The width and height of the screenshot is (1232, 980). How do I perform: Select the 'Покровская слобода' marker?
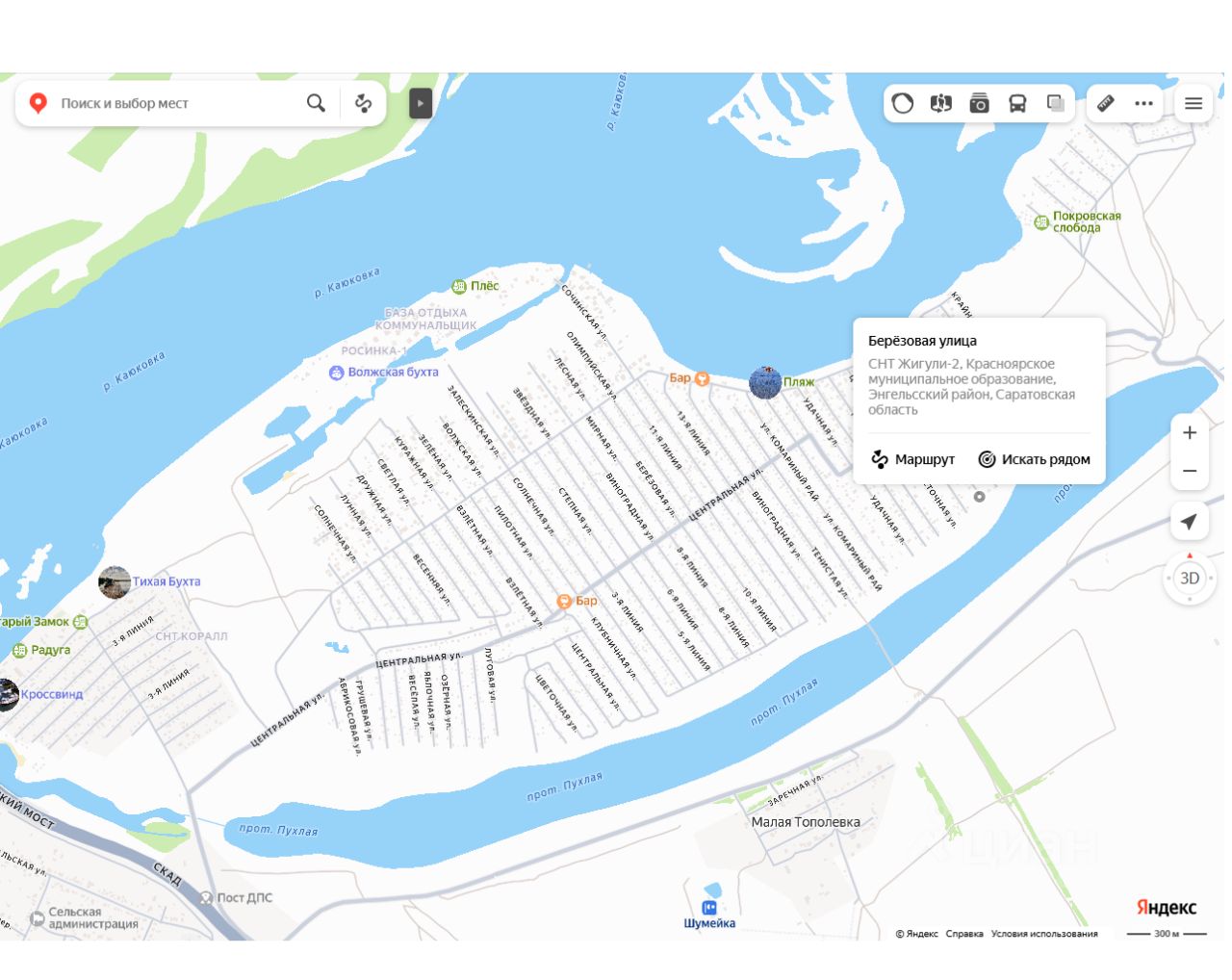(1077, 222)
